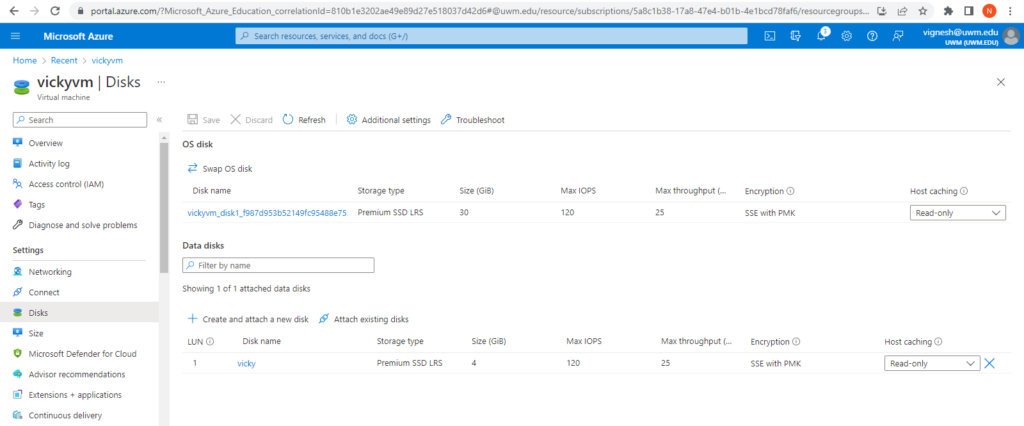Click the Save toolbar button
1024x426 pixels.
click(204, 120)
